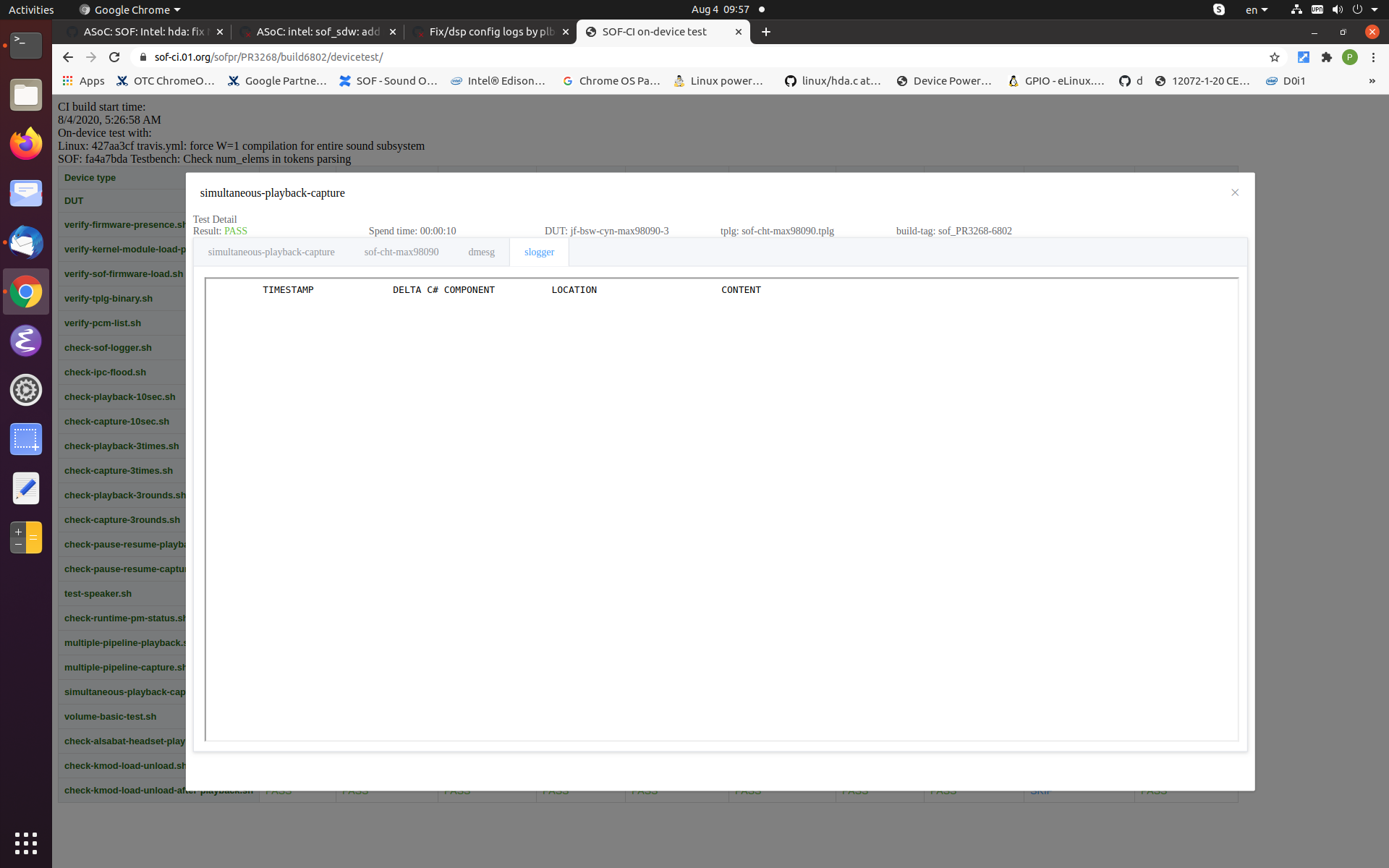Open Emacs from the dock
Screen dimensions: 1389x868
click(26, 341)
